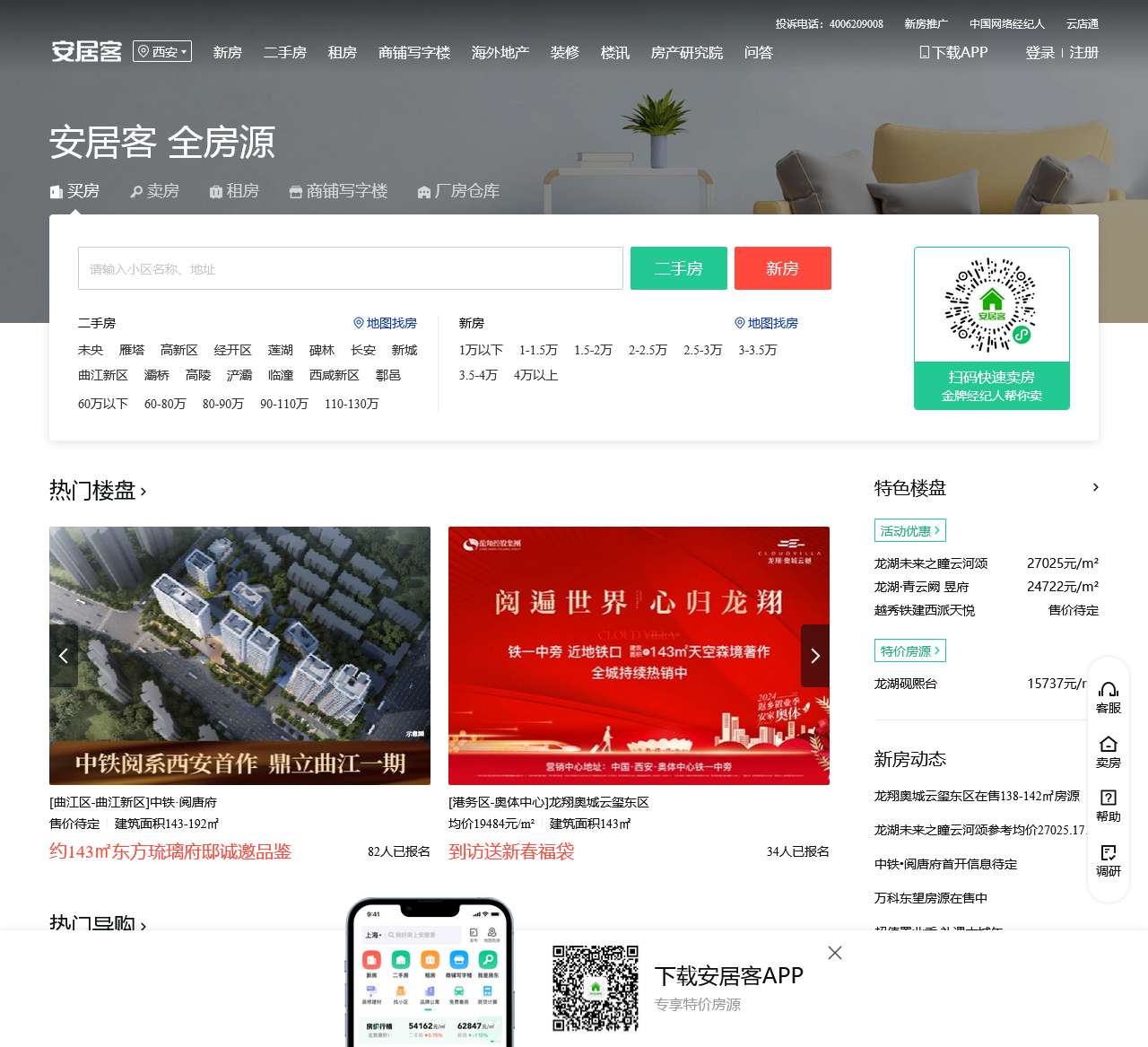Choose the 60万以下 price filter
1148x1047 pixels.
tap(103, 404)
